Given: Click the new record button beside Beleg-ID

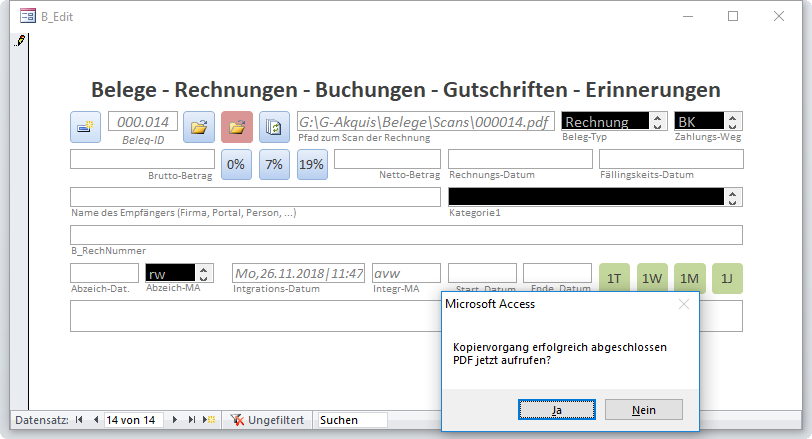Looking at the screenshot, I should click(85, 127).
